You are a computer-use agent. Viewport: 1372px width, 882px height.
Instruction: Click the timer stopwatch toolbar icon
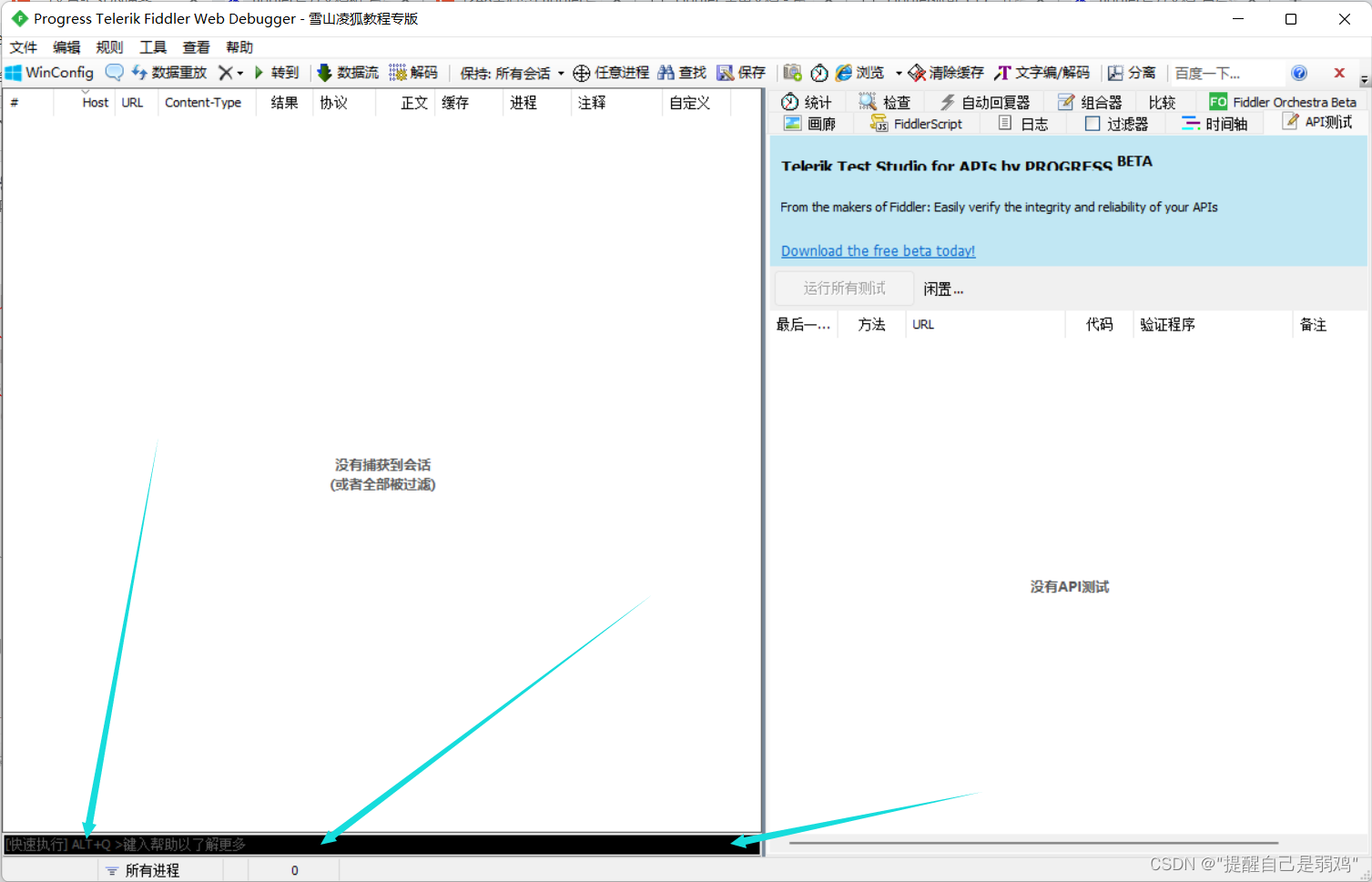[x=819, y=73]
